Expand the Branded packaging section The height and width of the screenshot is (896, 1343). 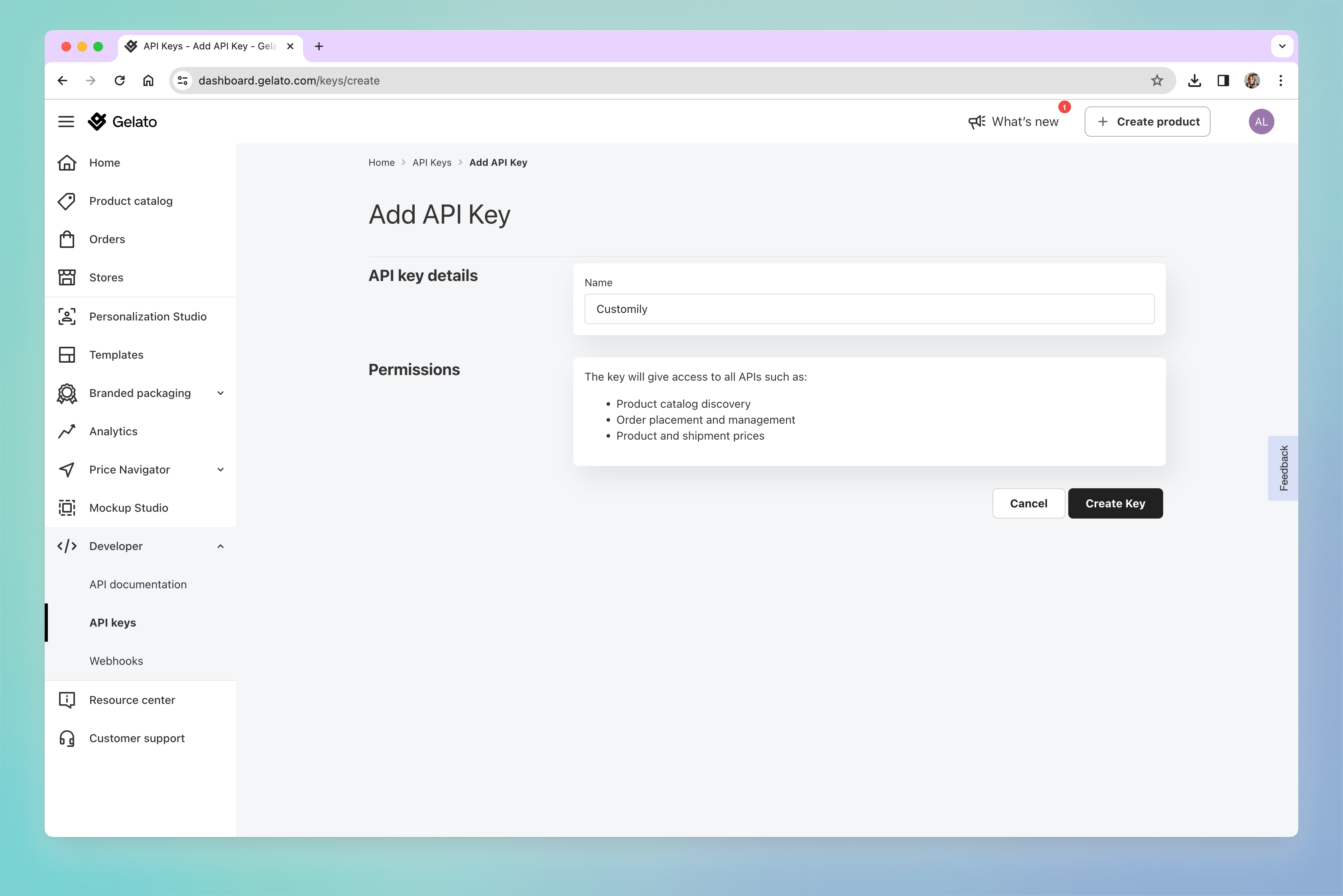(221, 393)
